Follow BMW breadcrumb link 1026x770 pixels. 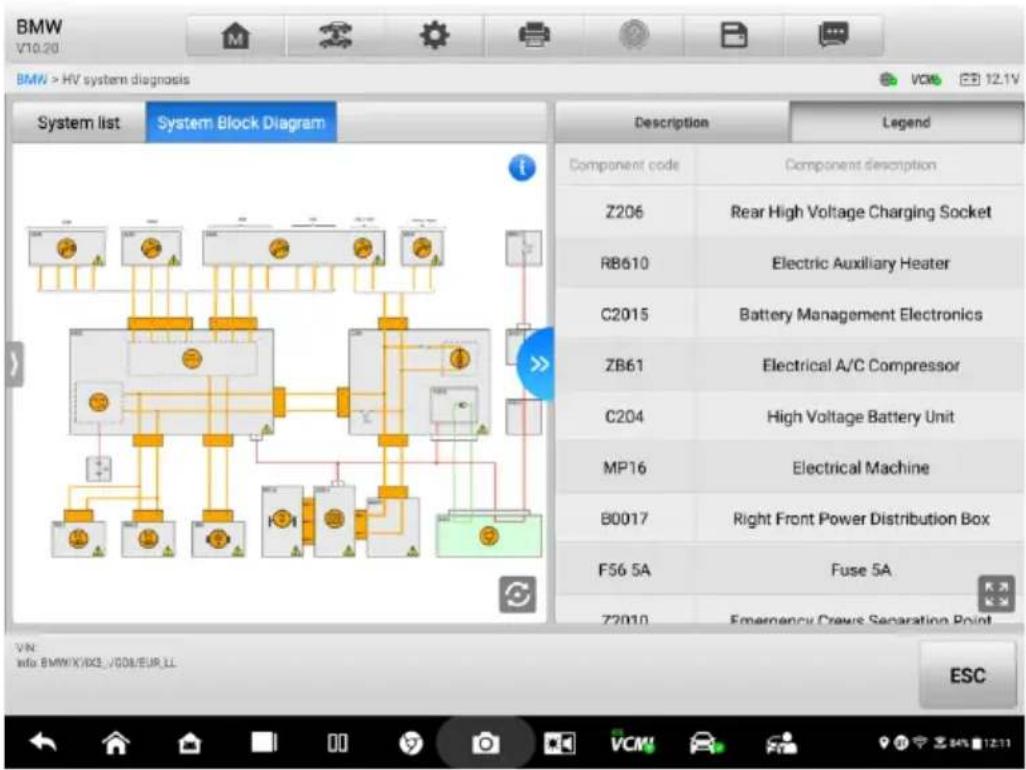31,80
